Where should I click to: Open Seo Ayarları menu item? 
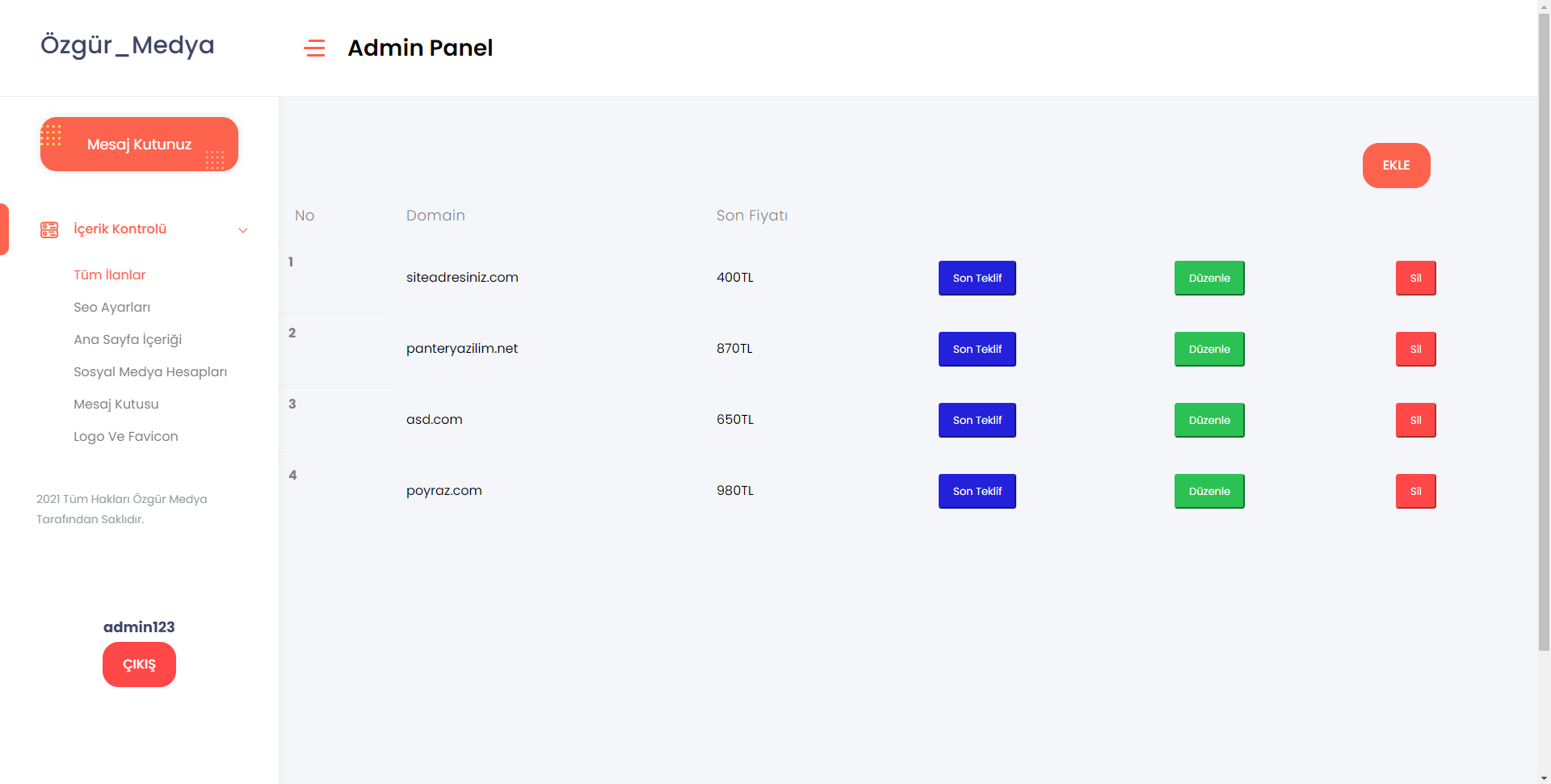[112, 307]
